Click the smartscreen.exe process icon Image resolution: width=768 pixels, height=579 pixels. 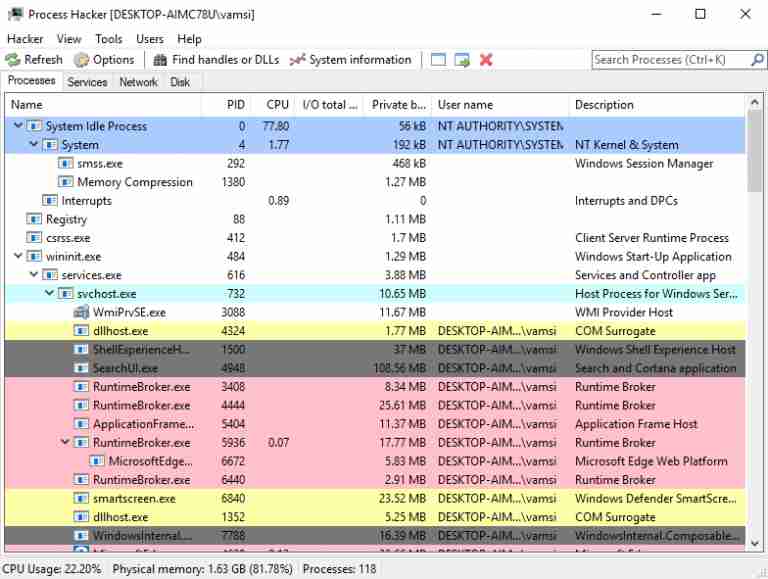[x=81, y=498]
